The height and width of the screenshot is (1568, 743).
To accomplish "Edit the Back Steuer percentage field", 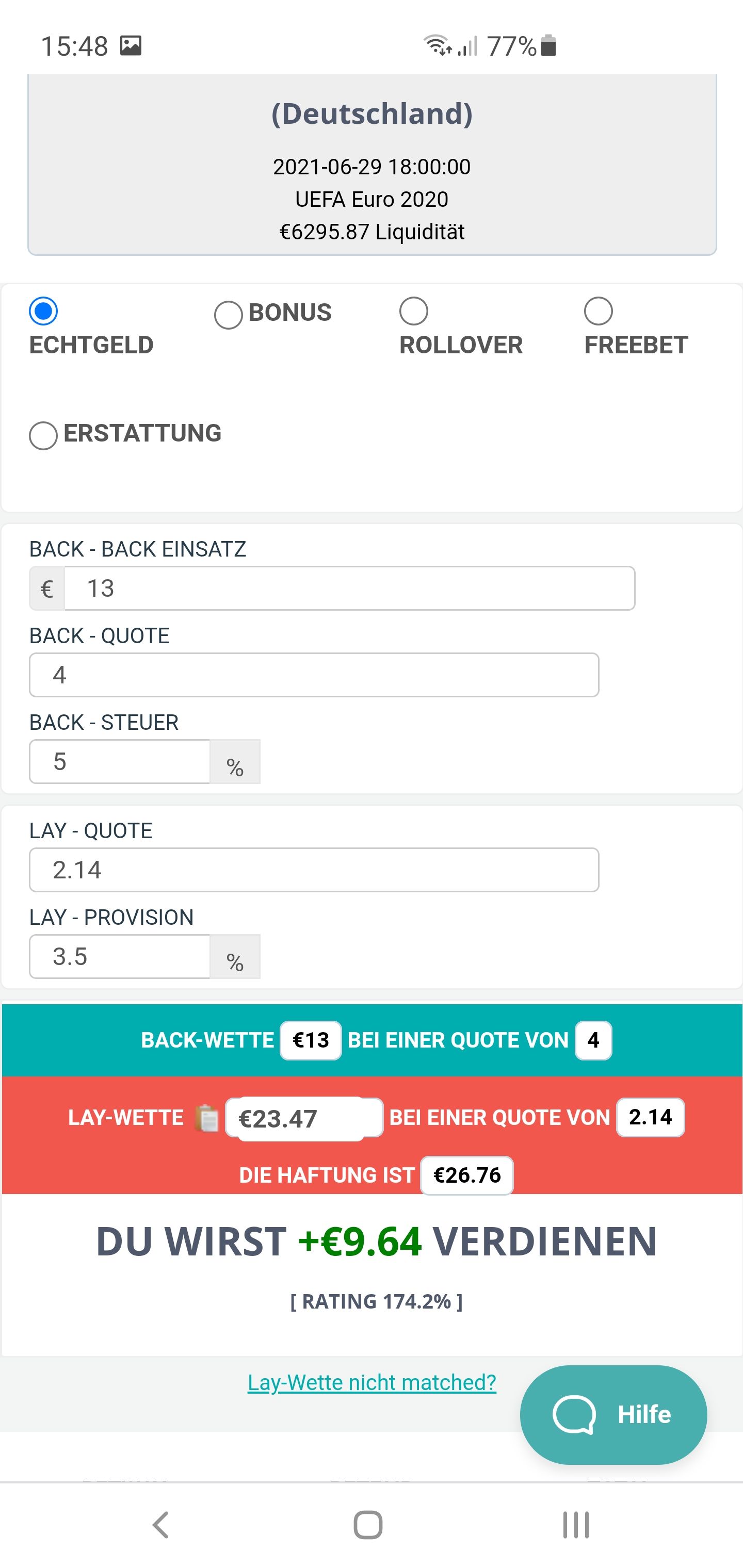I will 120,761.
